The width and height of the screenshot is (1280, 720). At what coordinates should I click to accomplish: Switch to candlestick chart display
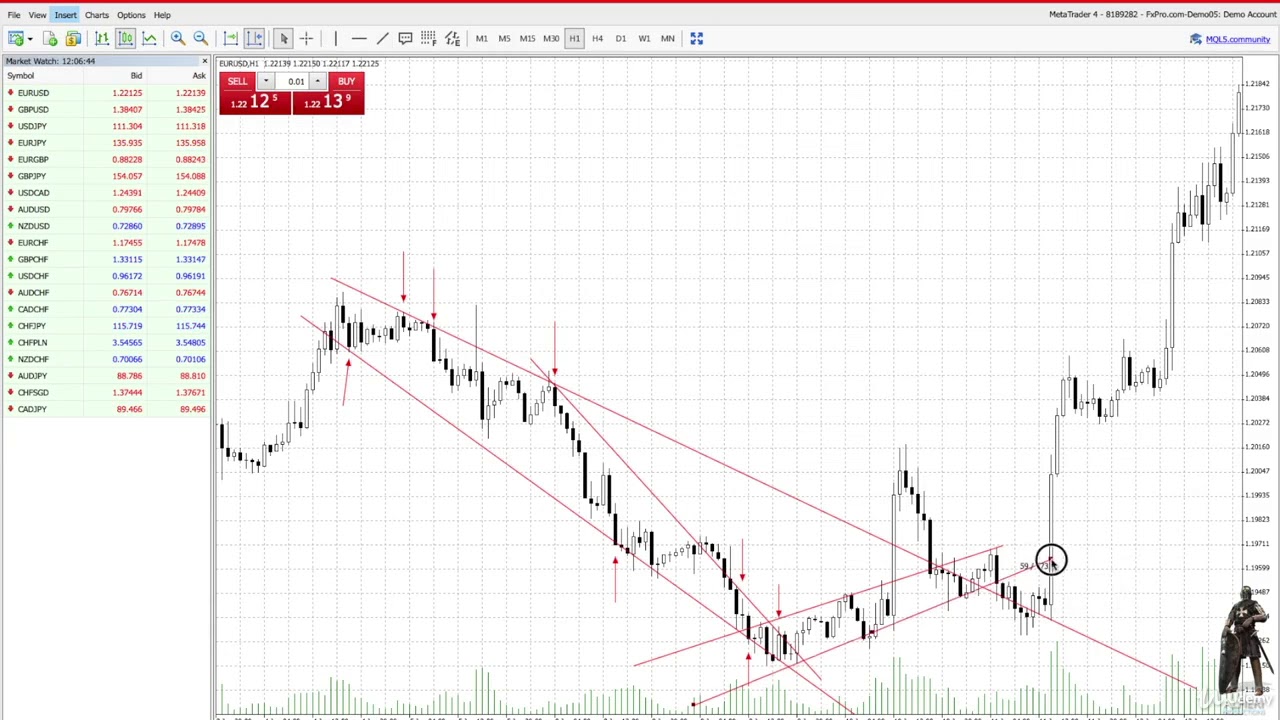[x=126, y=38]
